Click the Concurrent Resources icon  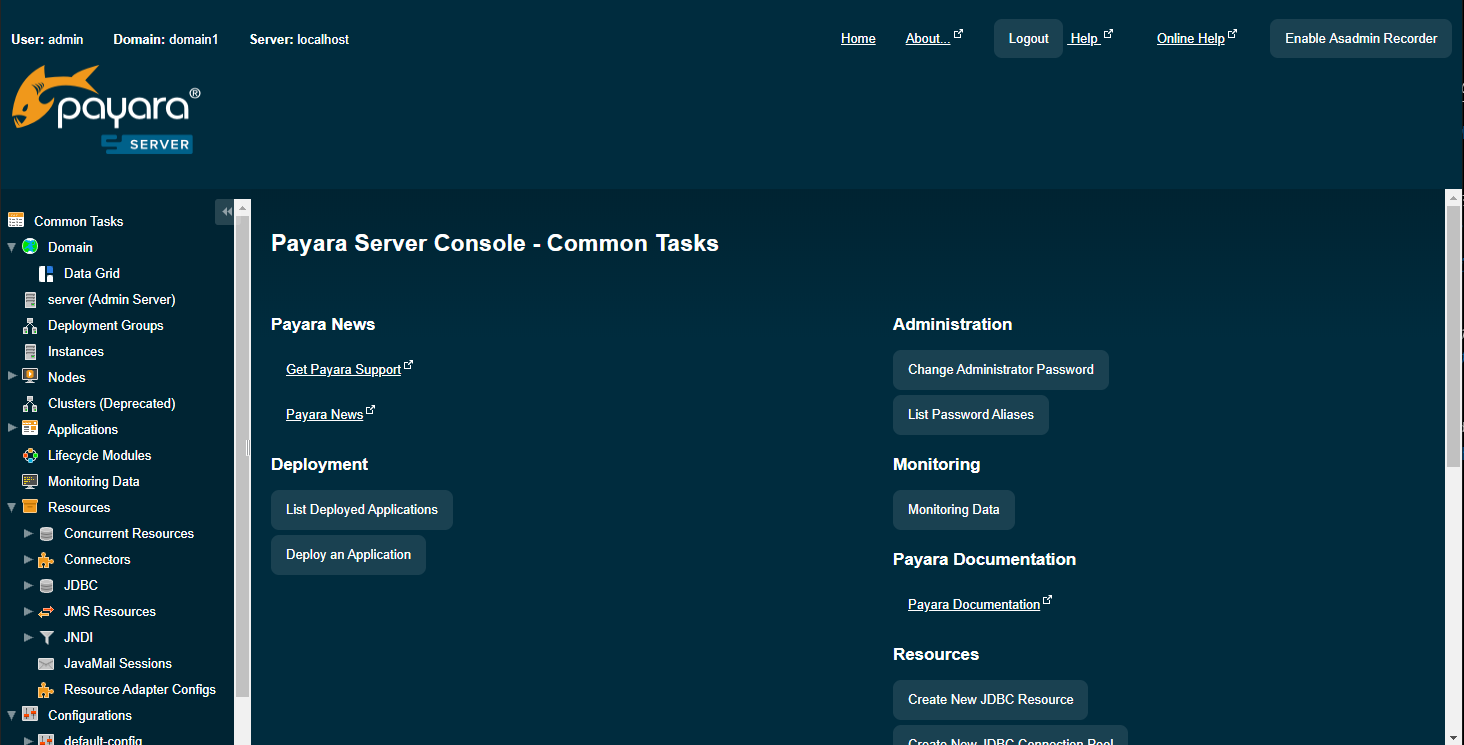point(46,533)
